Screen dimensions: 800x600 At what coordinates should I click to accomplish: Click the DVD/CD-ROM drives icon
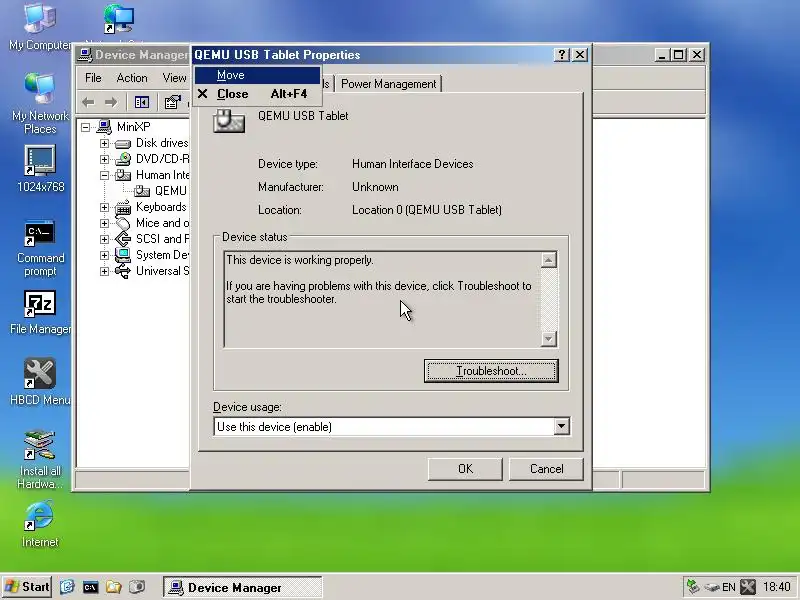(x=123, y=159)
